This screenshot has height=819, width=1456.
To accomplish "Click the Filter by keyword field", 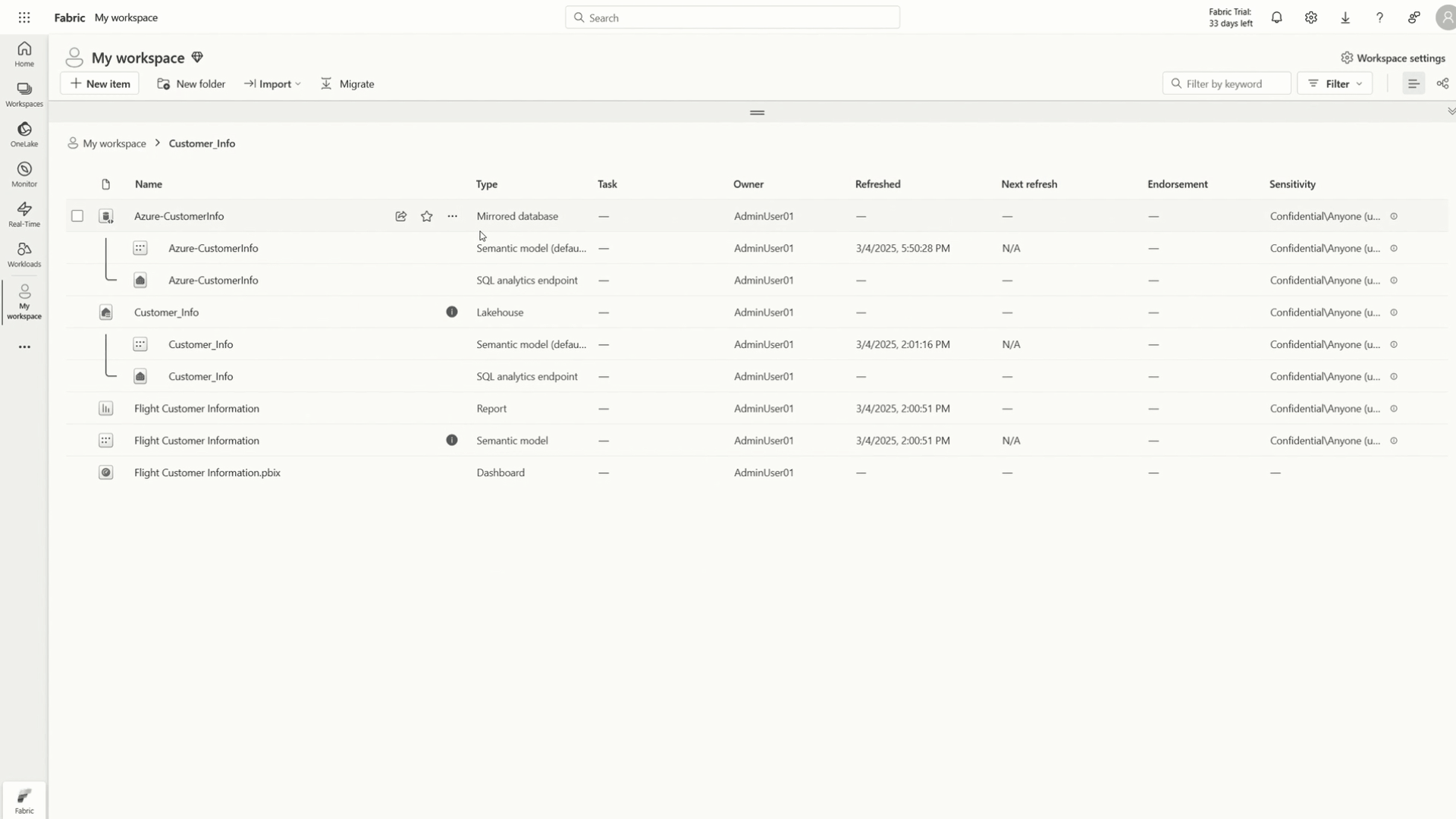I will (1226, 83).
